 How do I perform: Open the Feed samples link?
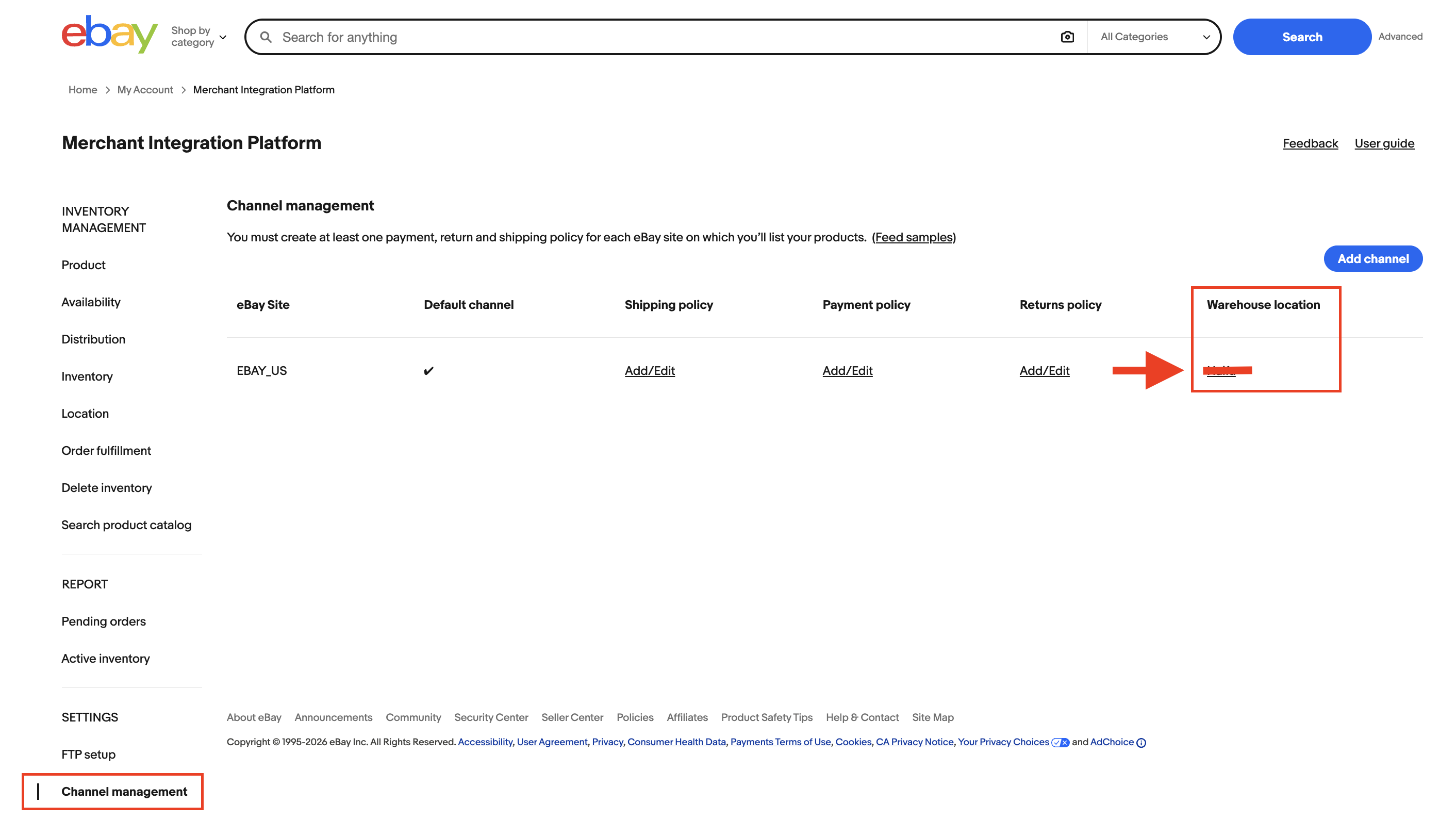tap(914, 238)
